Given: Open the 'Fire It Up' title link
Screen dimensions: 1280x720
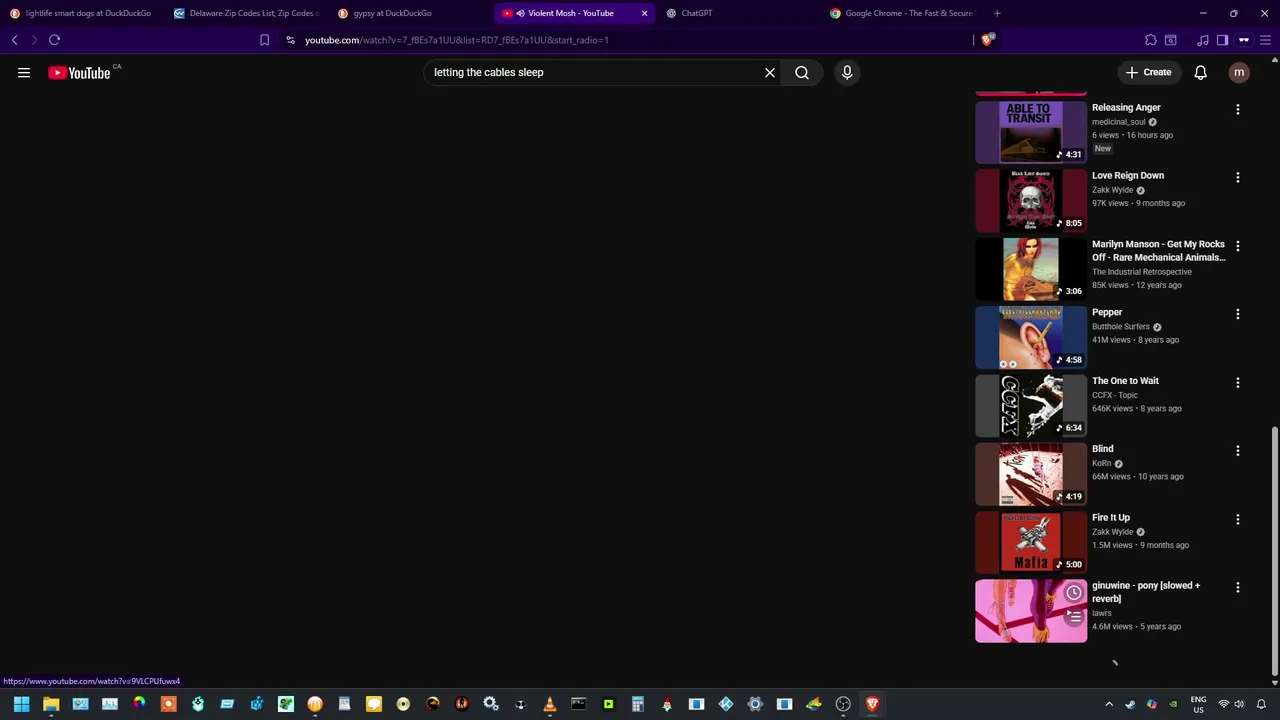Looking at the screenshot, I should click(1111, 518).
